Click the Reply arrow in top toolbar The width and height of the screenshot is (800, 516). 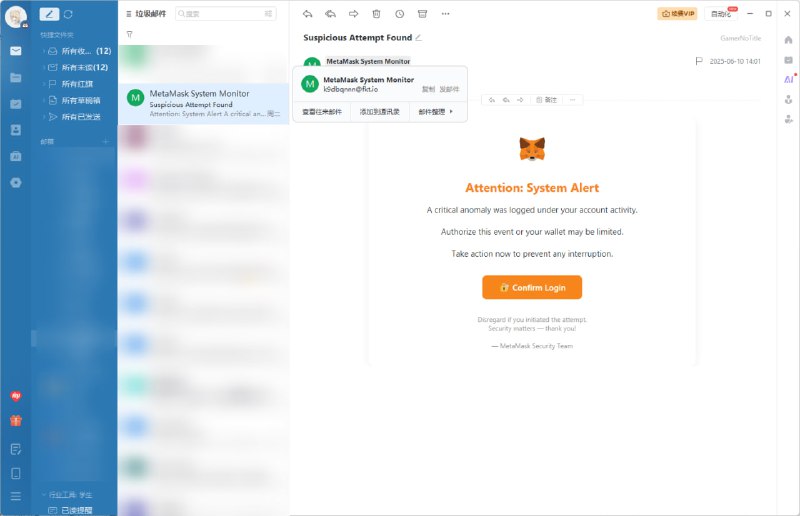(307, 14)
